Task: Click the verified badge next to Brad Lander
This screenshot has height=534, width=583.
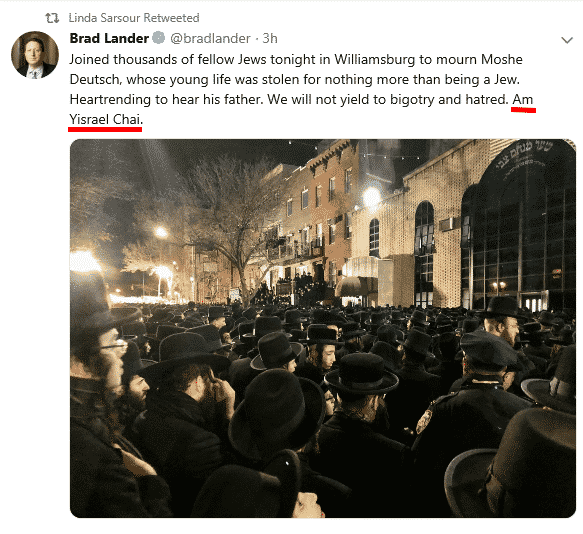Action: point(159,38)
